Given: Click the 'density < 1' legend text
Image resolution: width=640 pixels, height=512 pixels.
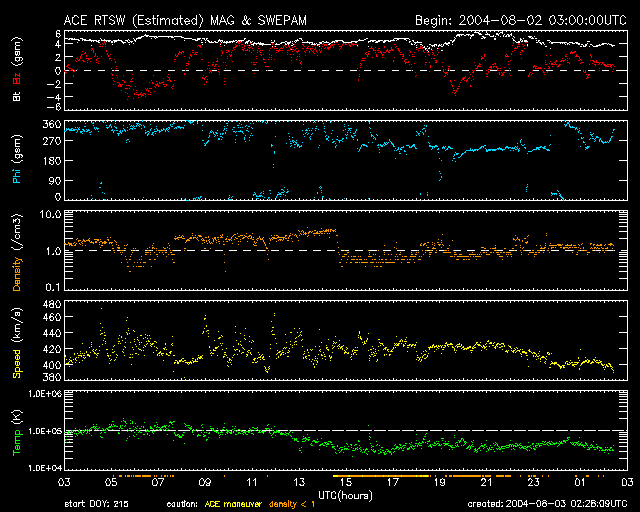Looking at the screenshot, I should 292,504.
